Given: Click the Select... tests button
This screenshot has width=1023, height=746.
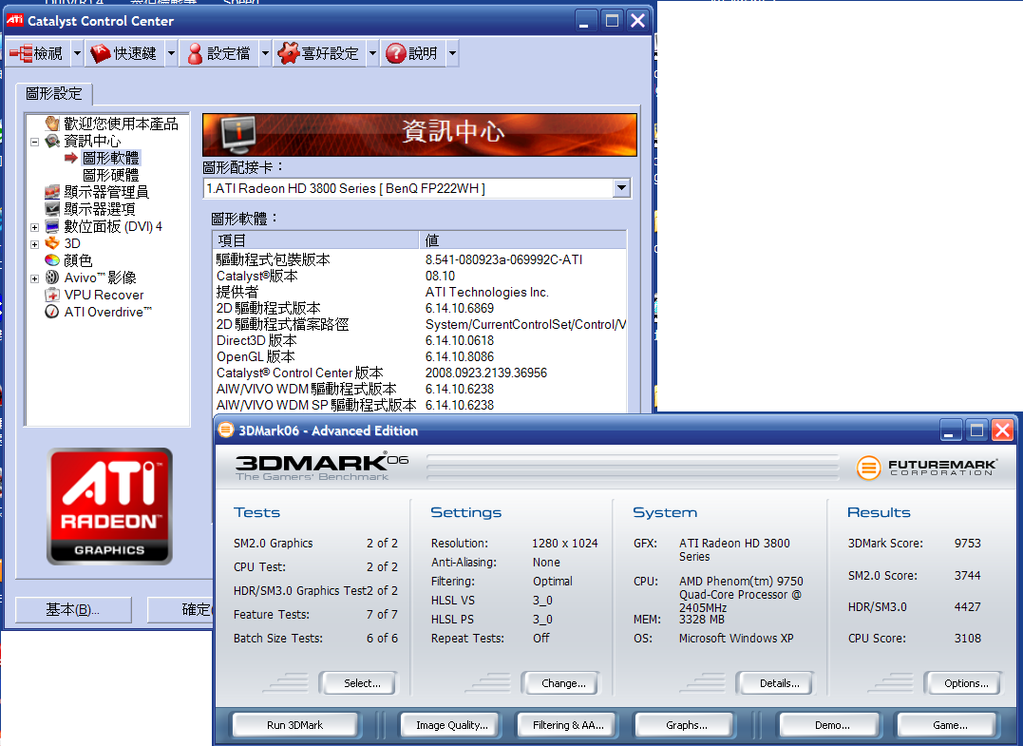Looking at the screenshot, I should pyautogui.click(x=358, y=683).
